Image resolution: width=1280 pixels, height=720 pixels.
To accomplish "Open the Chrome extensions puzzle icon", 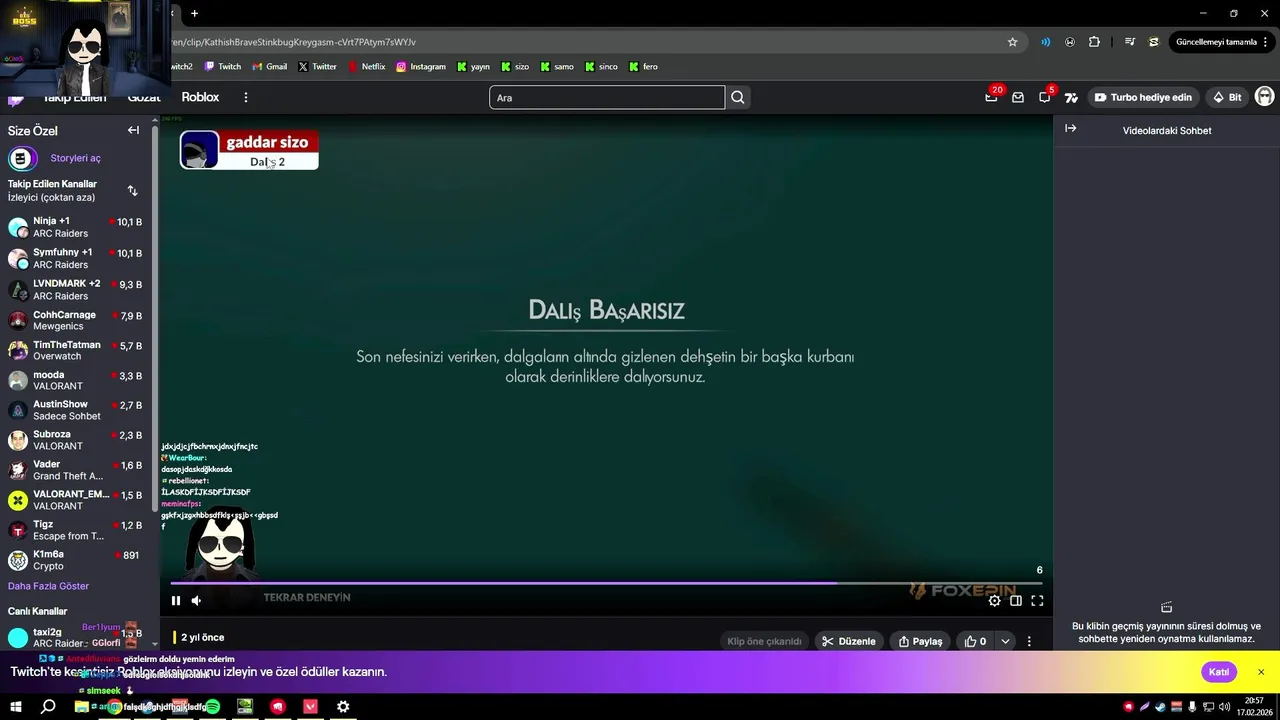I will click(x=1094, y=42).
